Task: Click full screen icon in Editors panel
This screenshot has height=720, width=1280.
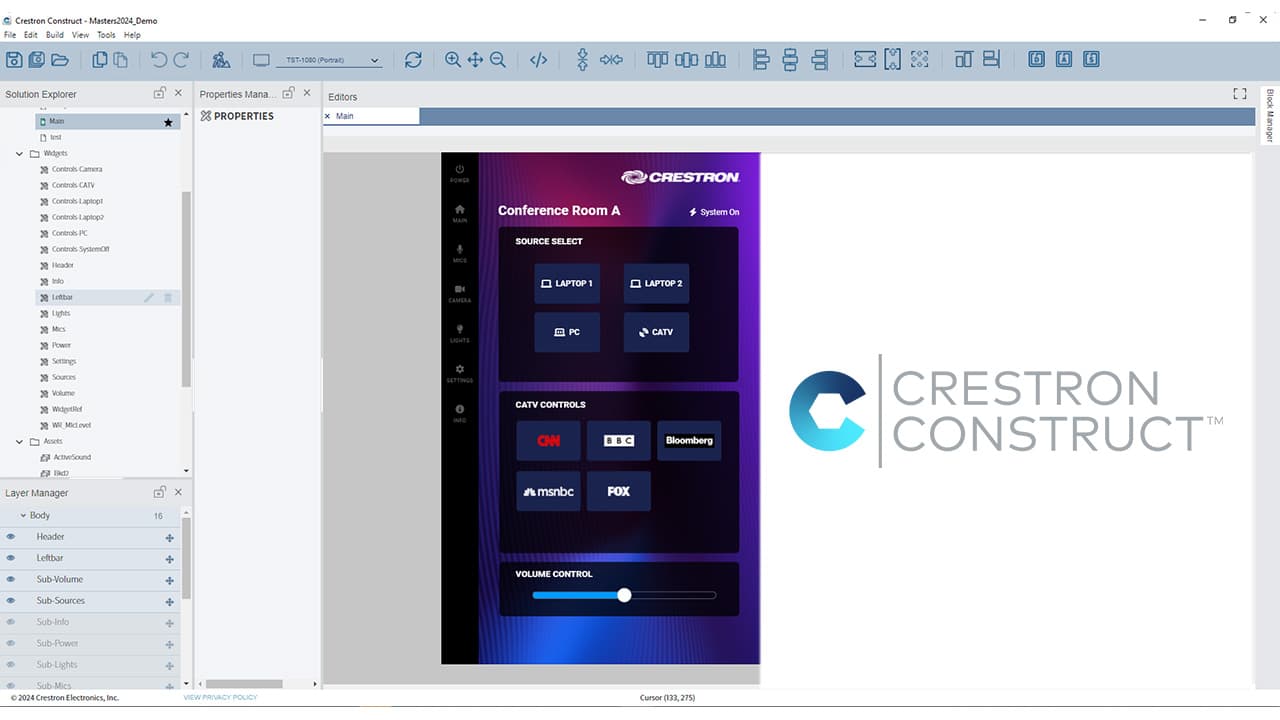Action: pyautogui.click(x=1240, y=94)
